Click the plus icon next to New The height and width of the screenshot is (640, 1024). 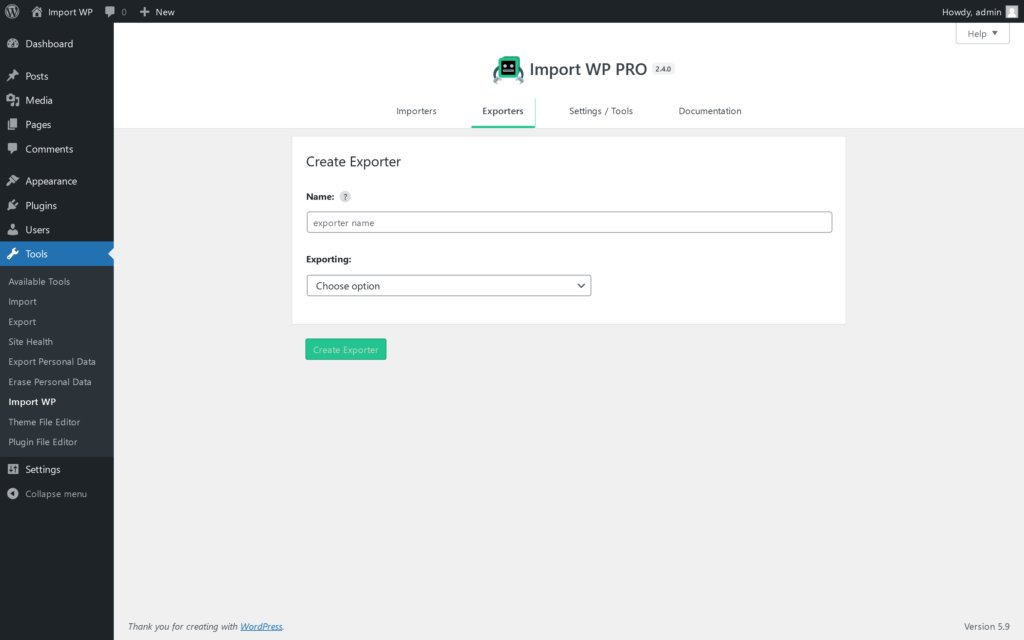[144, 12]
